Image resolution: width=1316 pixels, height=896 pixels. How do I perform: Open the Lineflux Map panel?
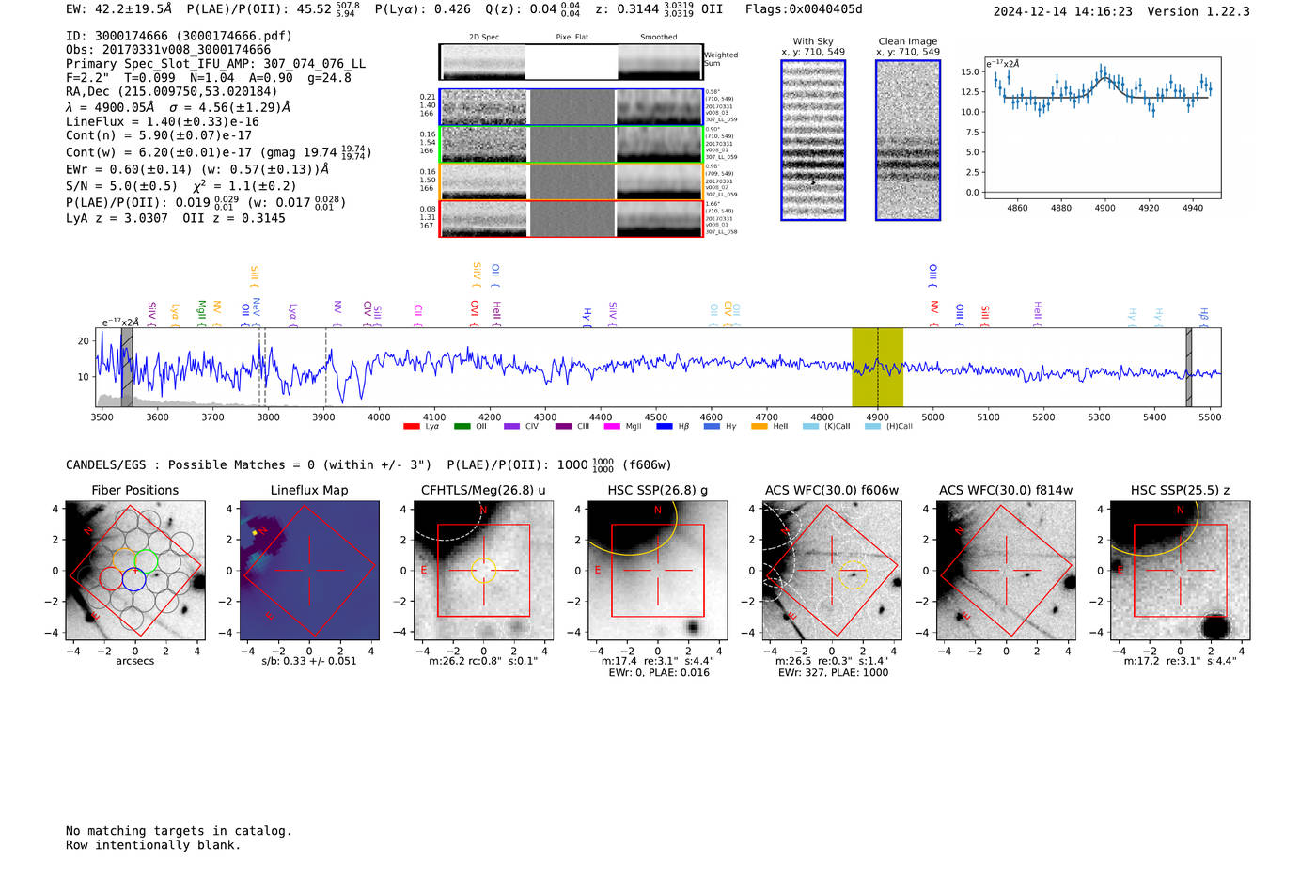click(309, 571)
